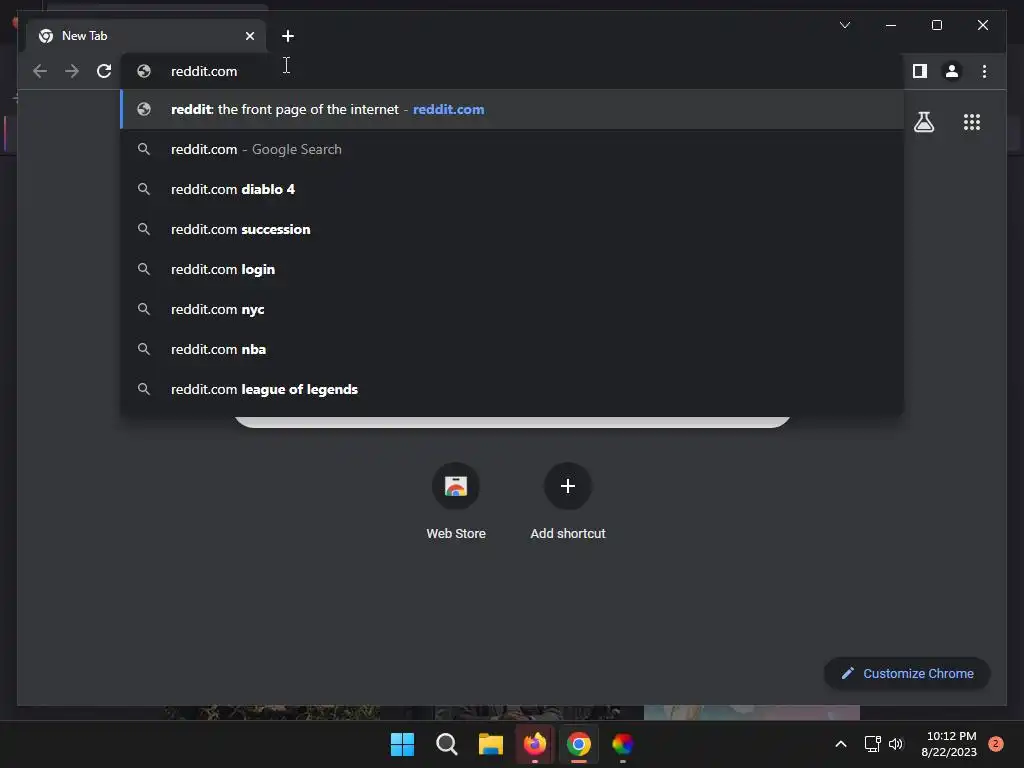This screenshot has height=768, width=1024.
Task: Open the Chrome profile avatar
Action: [952, 71]
